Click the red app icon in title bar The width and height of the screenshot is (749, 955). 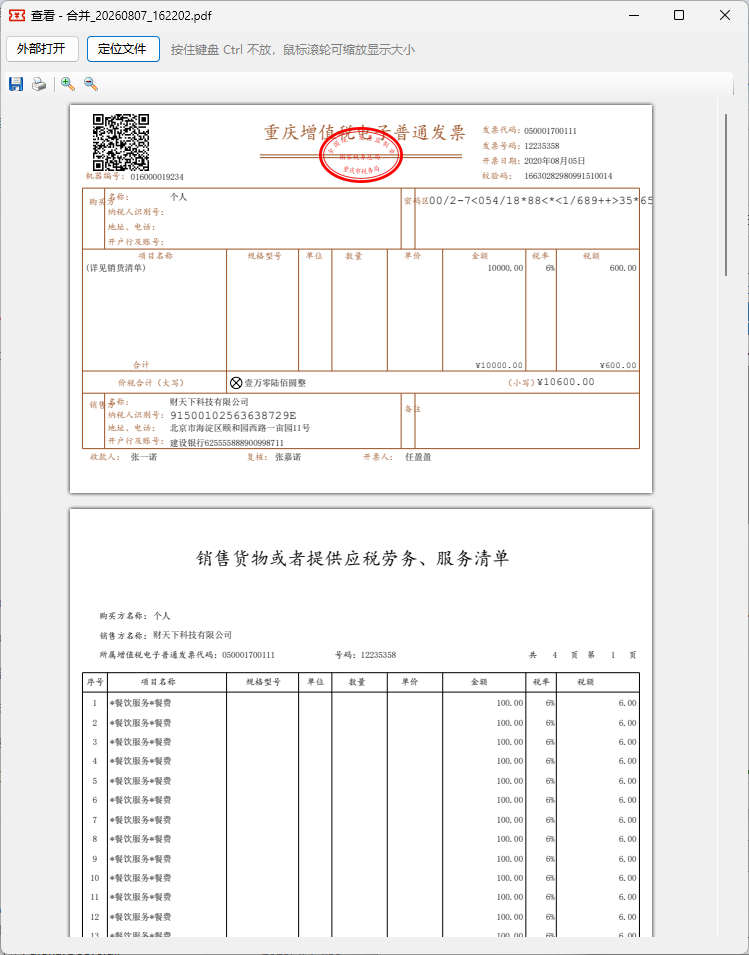tap(16, 15)
